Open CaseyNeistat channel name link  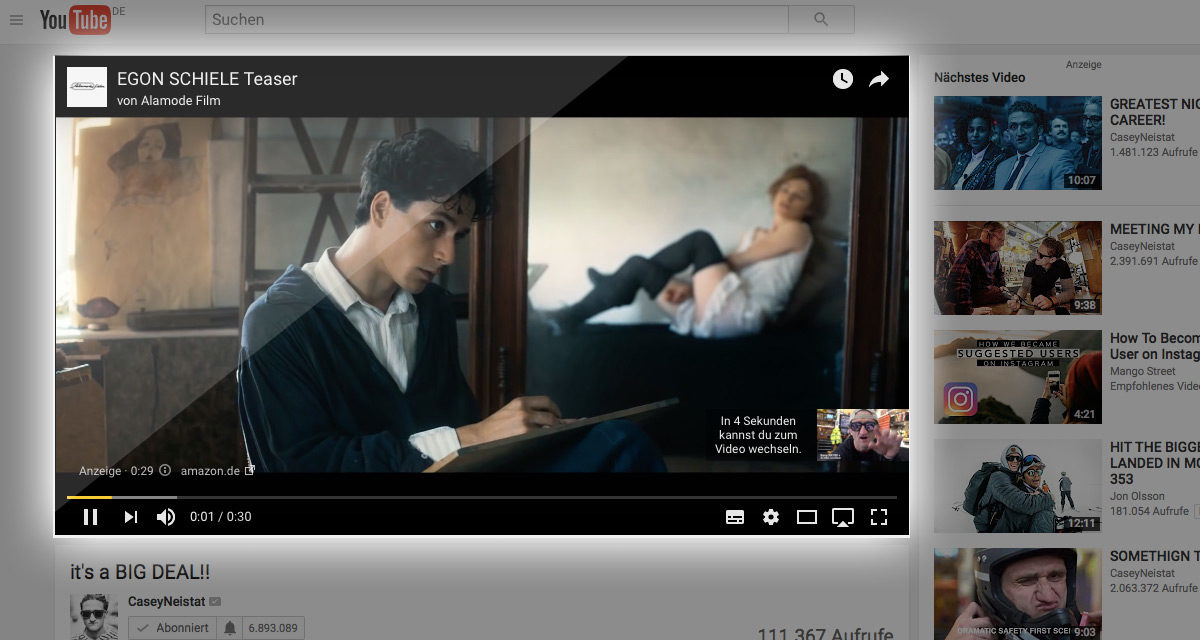[165, 601]
